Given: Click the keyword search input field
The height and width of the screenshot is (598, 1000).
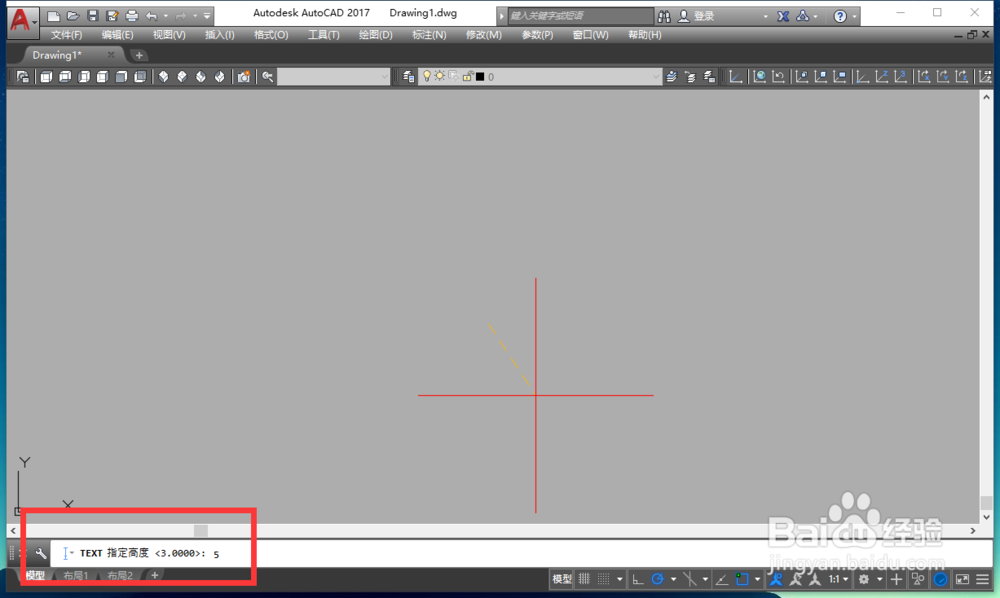Looking at the screenshot, I should [580, 16].
